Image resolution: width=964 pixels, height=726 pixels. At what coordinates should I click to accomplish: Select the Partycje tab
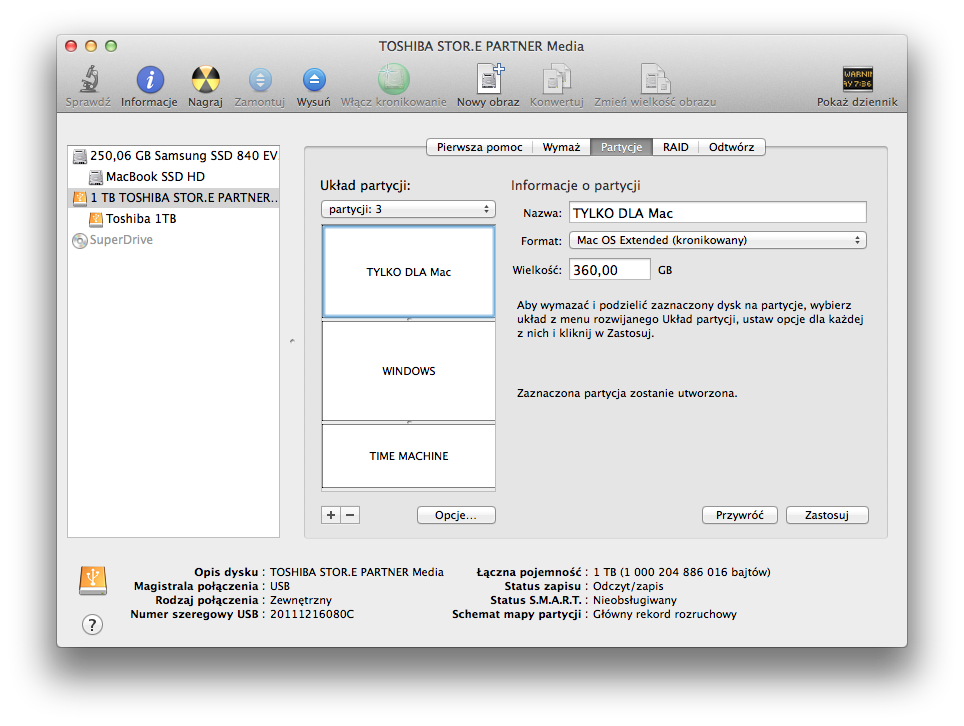tap(622, 147)
